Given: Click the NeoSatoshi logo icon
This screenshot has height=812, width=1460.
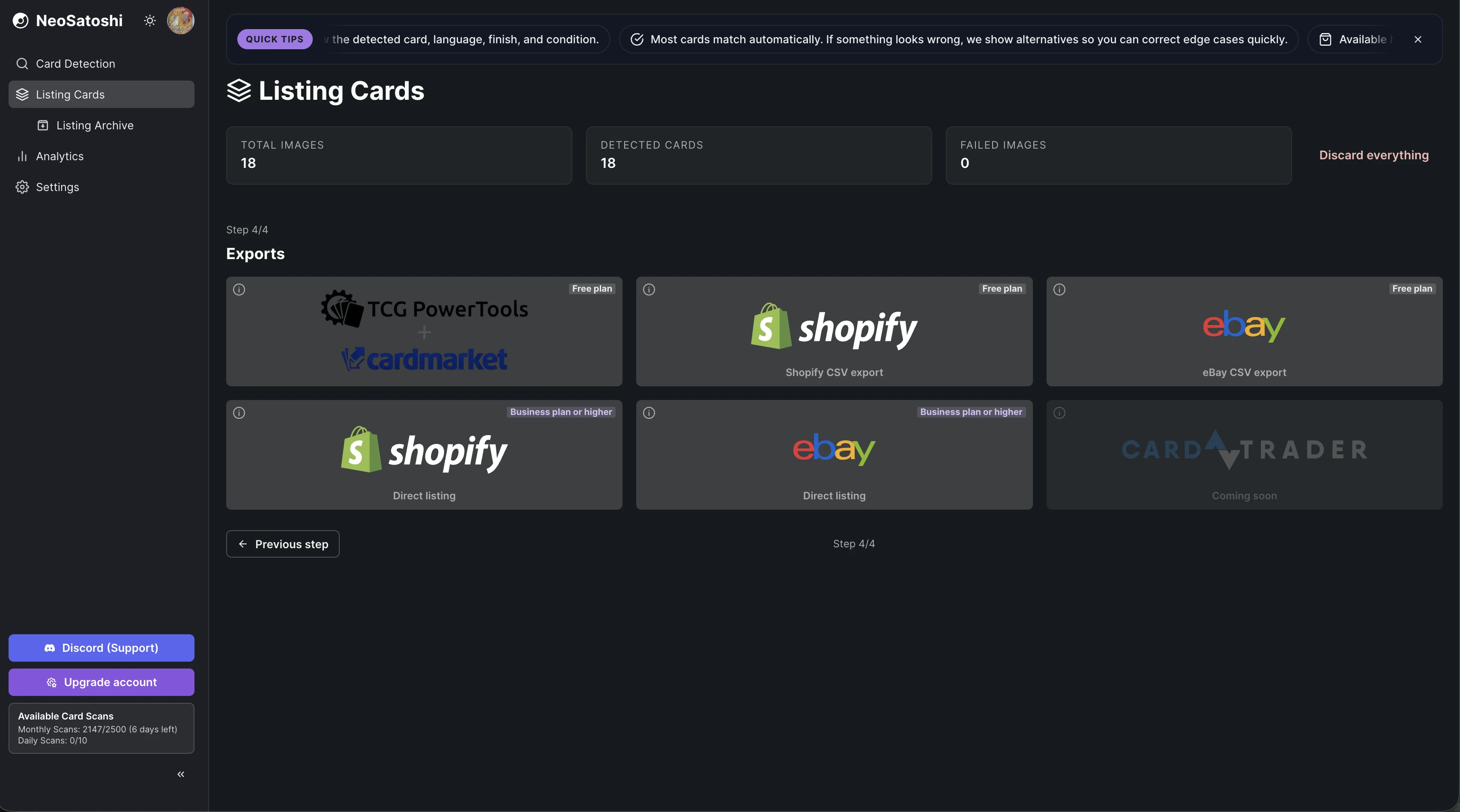Looking at the screenshot, I should [21, 21].
